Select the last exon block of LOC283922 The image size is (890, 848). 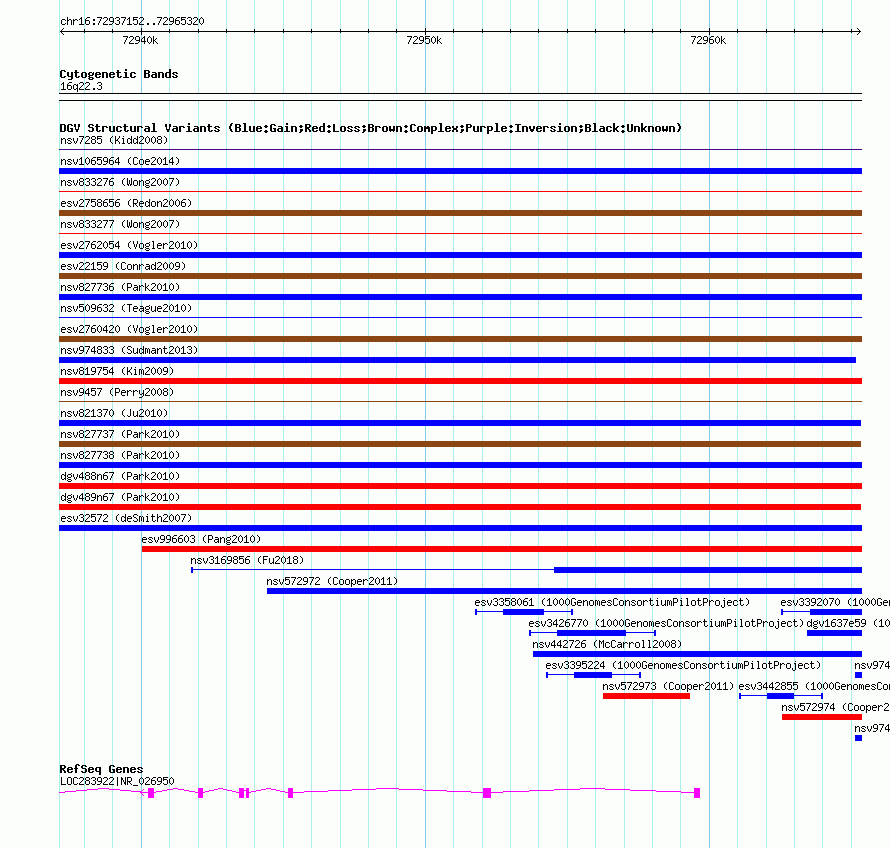tap(697, 793)
